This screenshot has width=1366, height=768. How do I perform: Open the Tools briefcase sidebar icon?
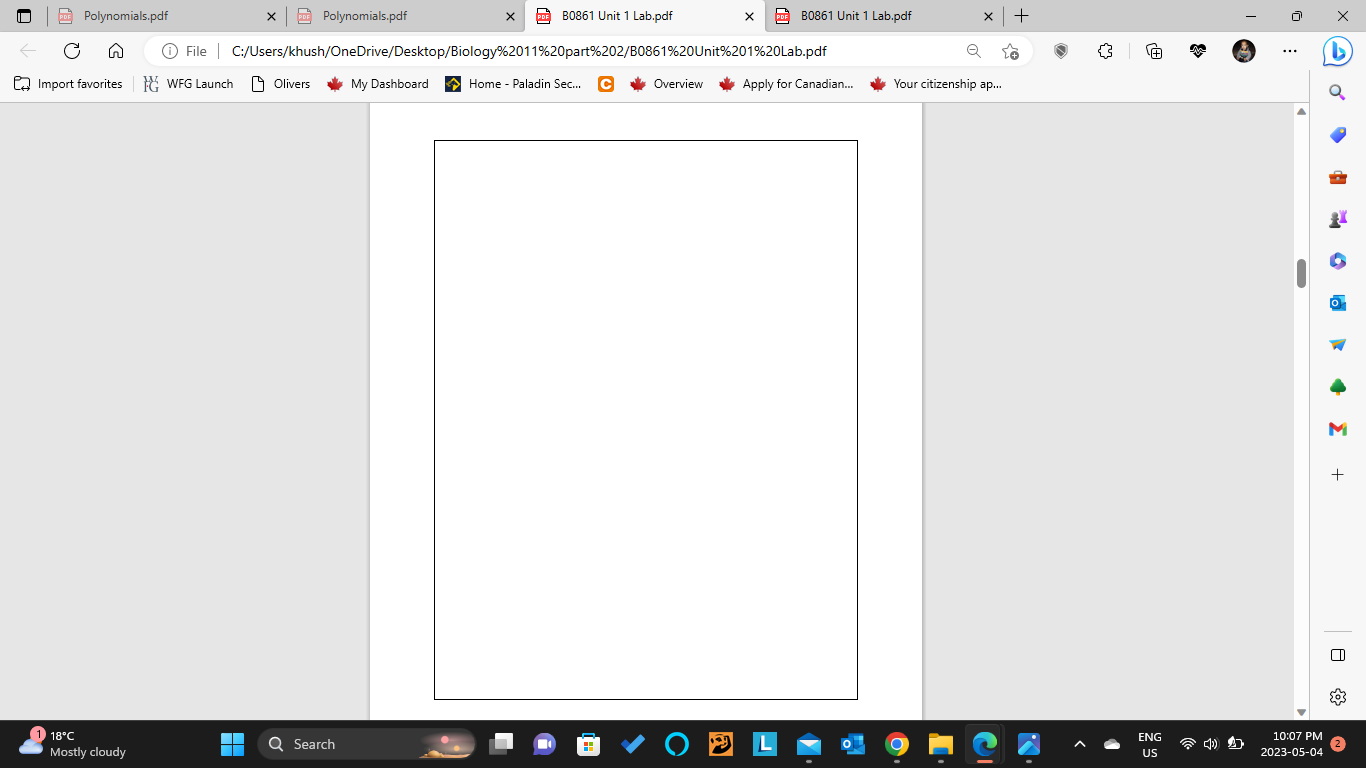click(x=1337, y=177)
